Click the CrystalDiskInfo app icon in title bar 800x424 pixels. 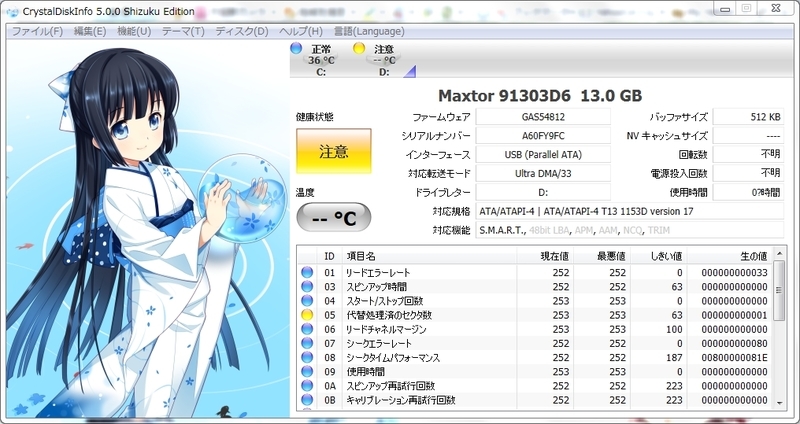(x=13, y=11)
